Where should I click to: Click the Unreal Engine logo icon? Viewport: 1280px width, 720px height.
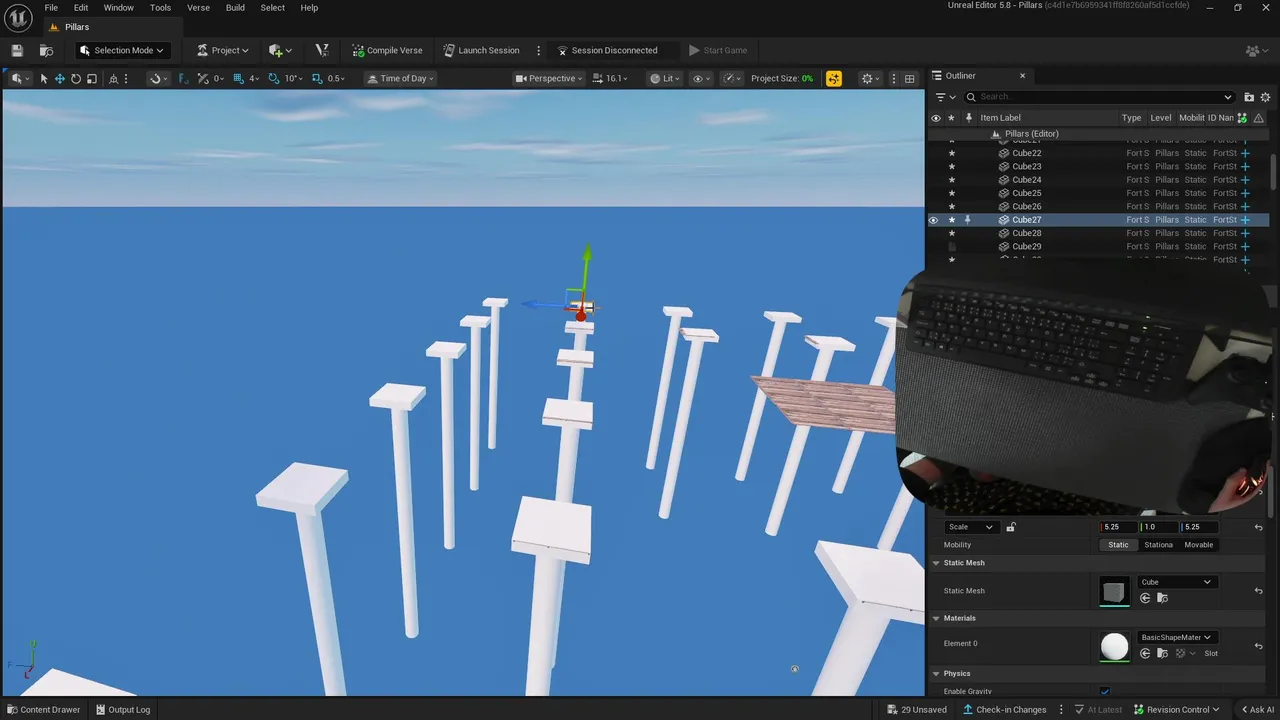pyautogui.click(x=18, y=17)
